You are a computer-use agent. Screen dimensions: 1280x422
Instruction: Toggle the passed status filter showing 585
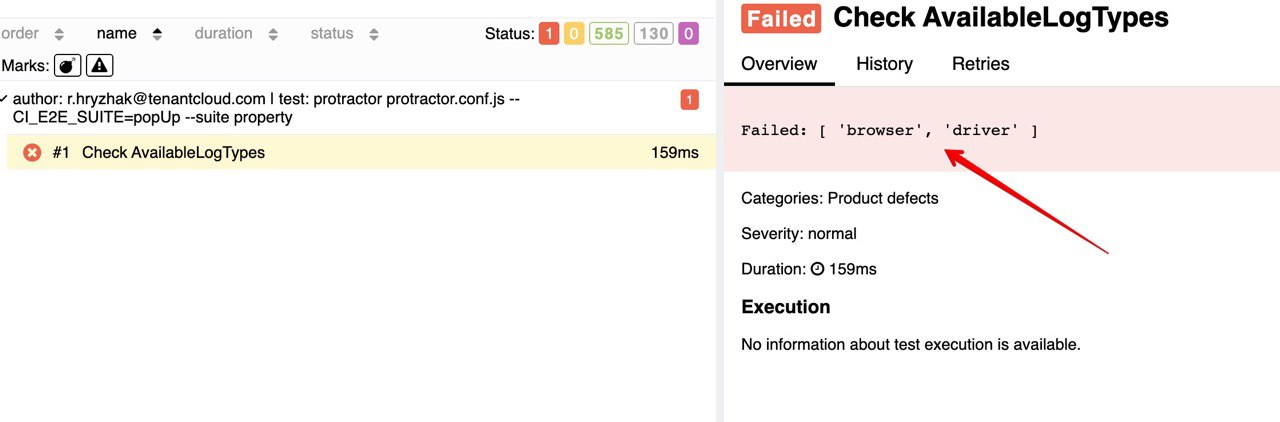608,34
